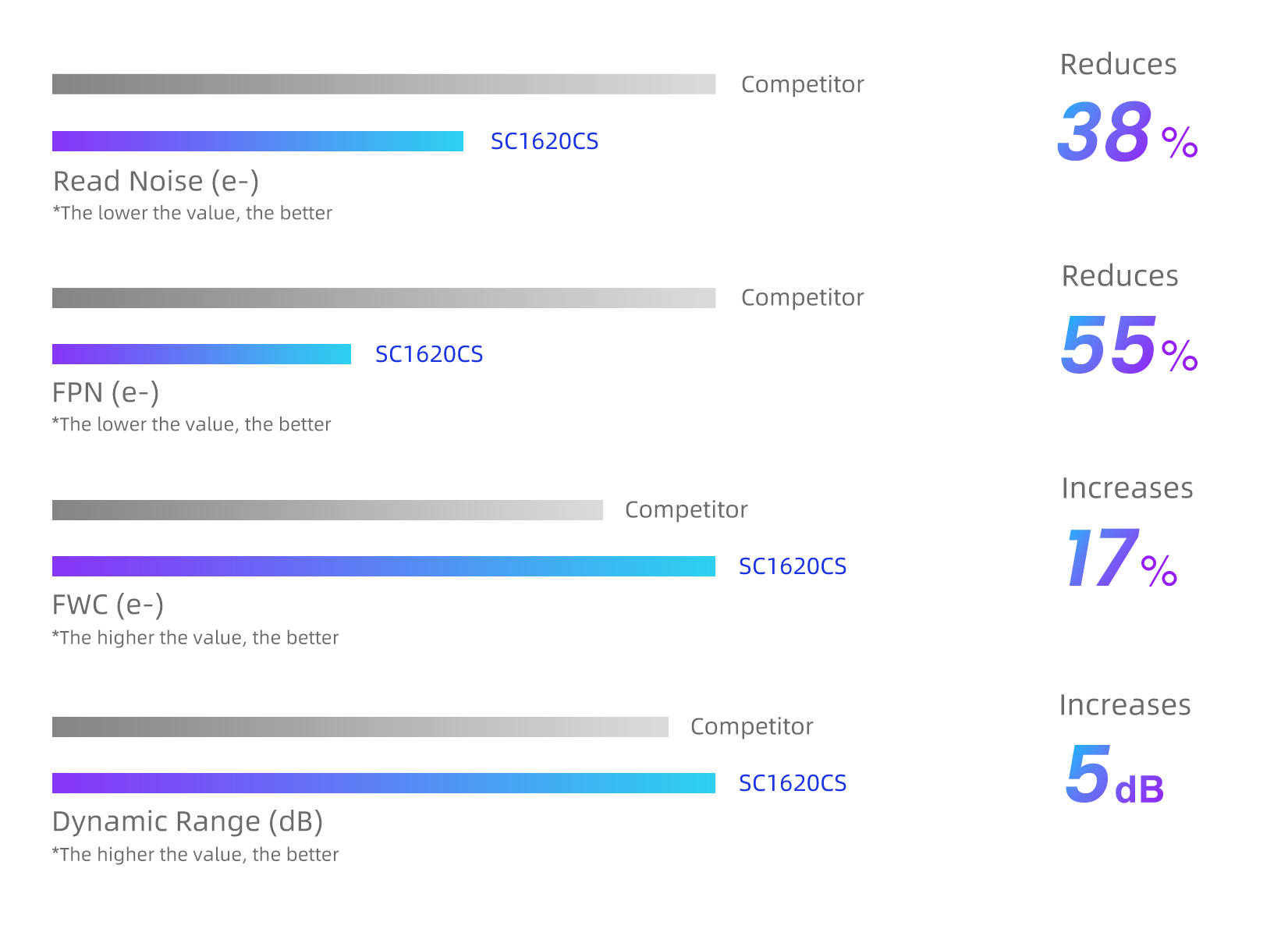
Task: Click the Read Noise (e-) heading
Action: [x=156, y=181]
